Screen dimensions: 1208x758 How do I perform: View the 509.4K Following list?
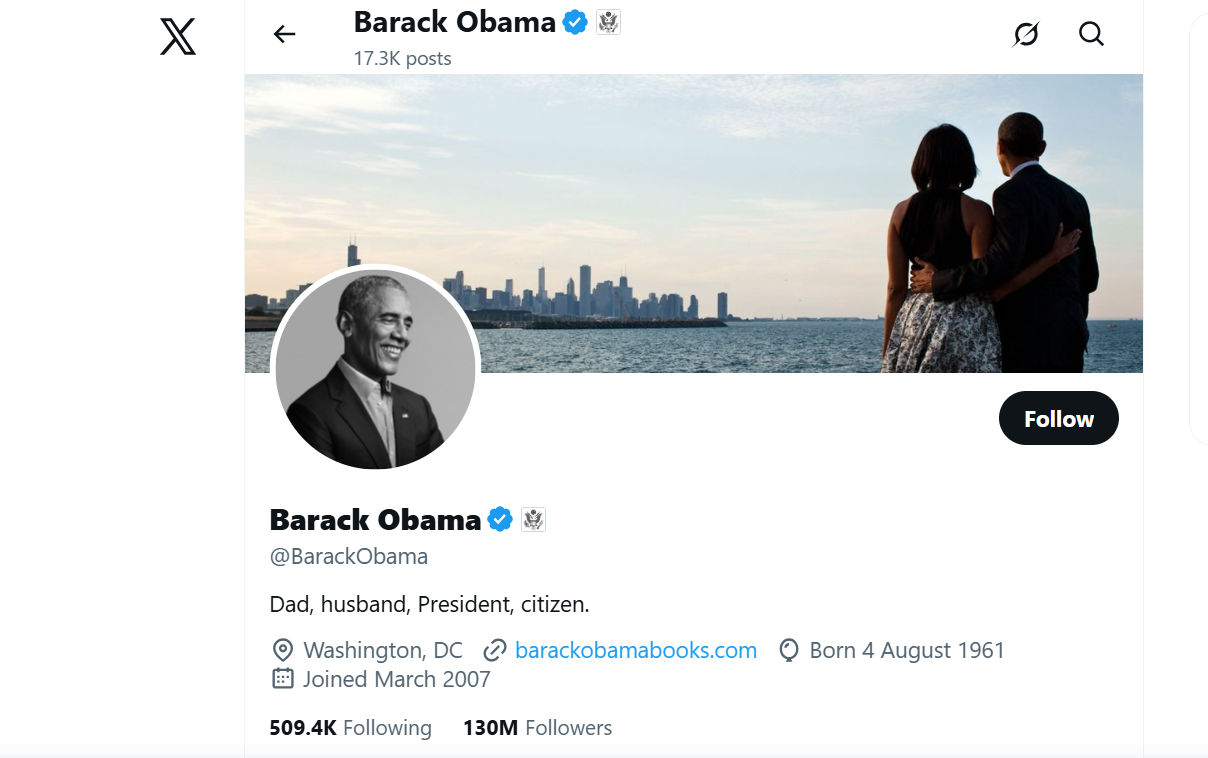point(349,727)
